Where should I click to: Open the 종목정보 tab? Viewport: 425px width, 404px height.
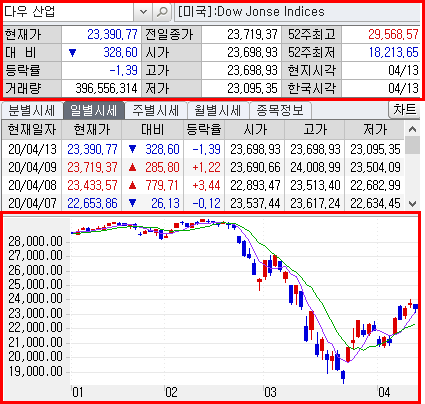tap(280, 110)
